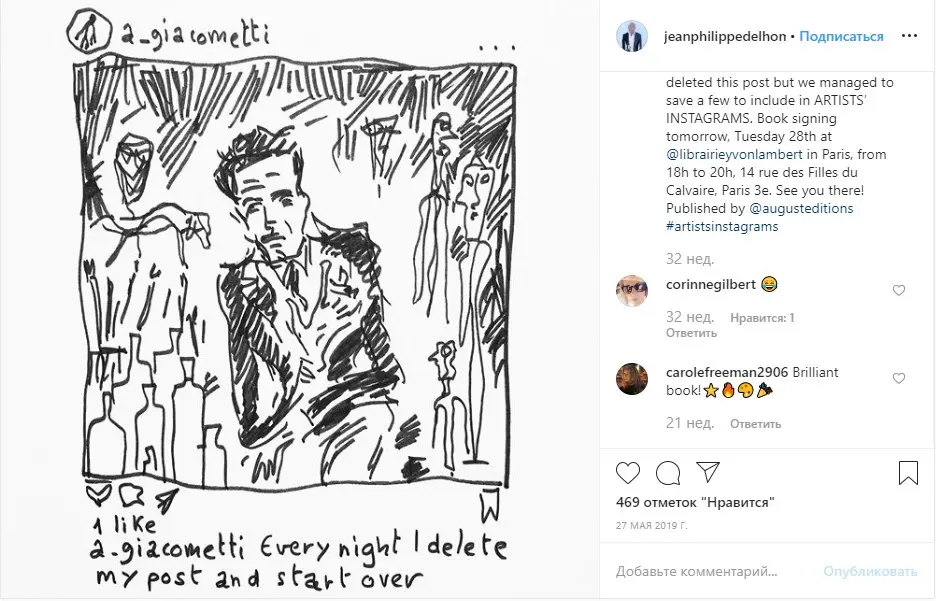Save post with bookmark icon
Screen dimensions: 936x601
point(908,473)
